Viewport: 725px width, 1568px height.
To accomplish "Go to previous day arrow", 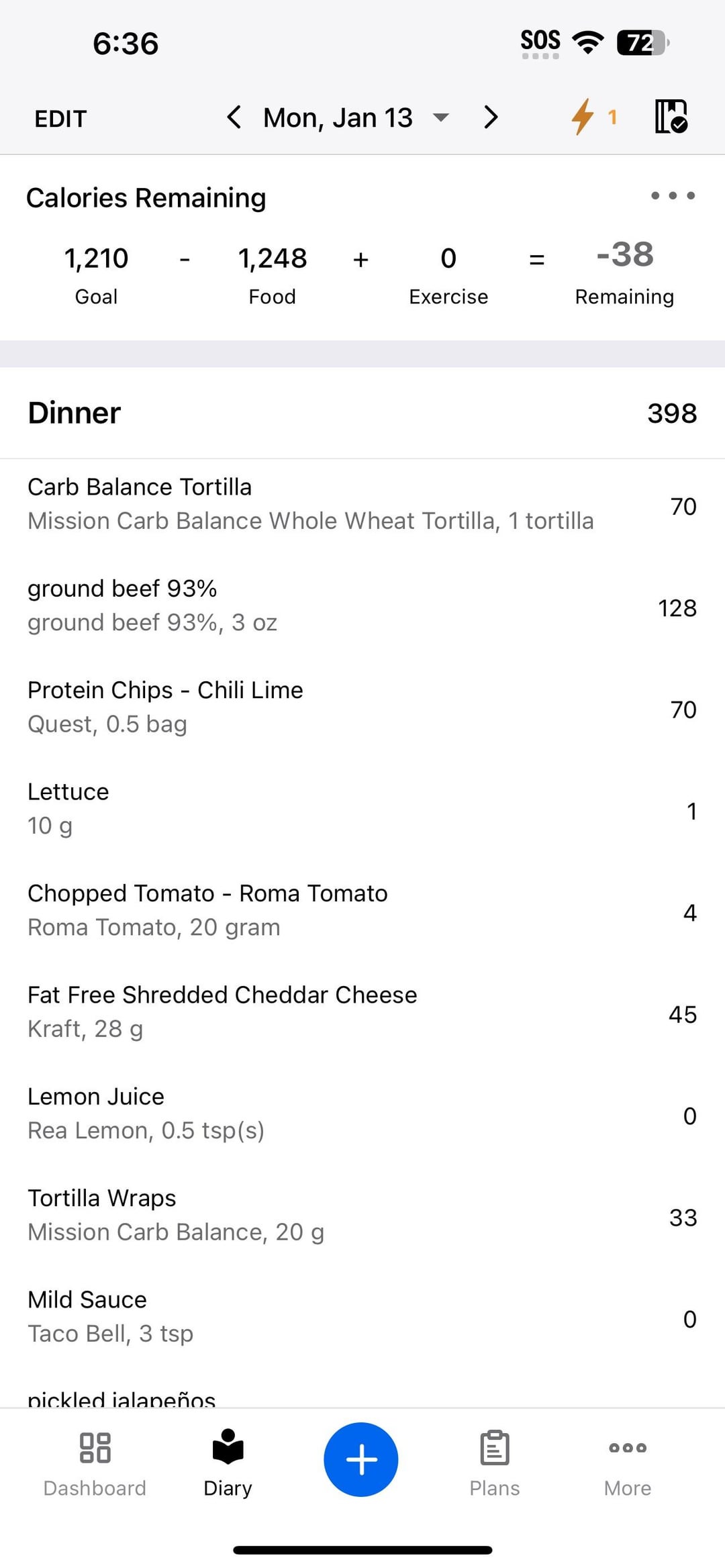I will (234, 117).
